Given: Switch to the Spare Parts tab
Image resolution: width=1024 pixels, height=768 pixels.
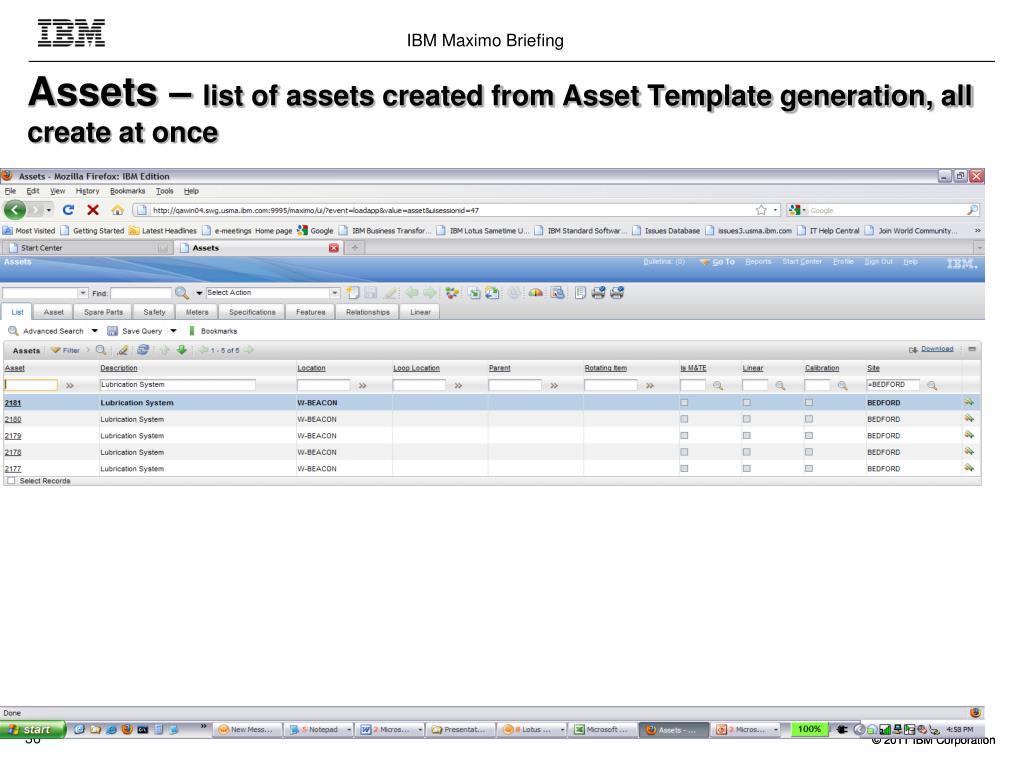Looking at the screenshot, I should [x=103, y=312].
